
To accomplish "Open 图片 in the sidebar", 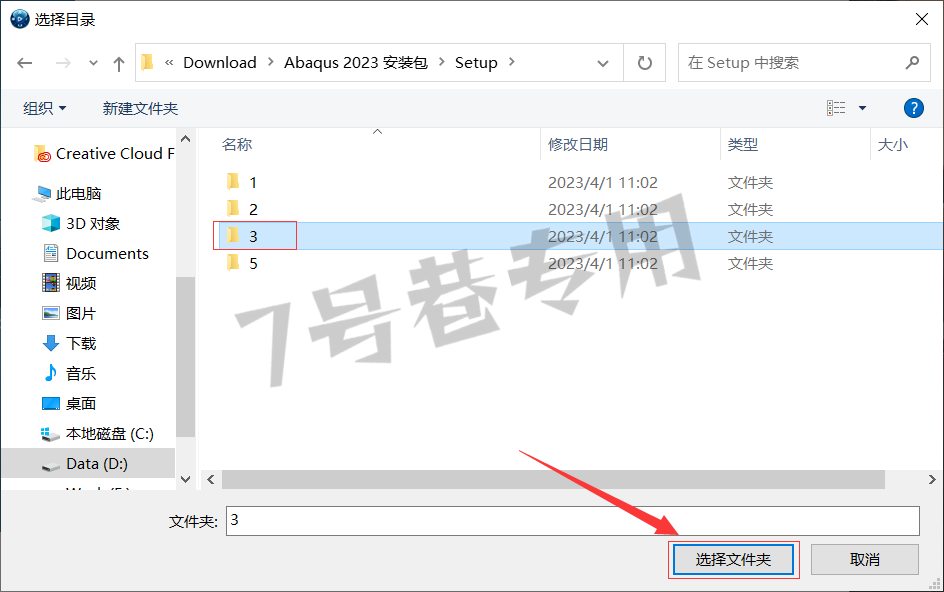I will coord(69,313).
